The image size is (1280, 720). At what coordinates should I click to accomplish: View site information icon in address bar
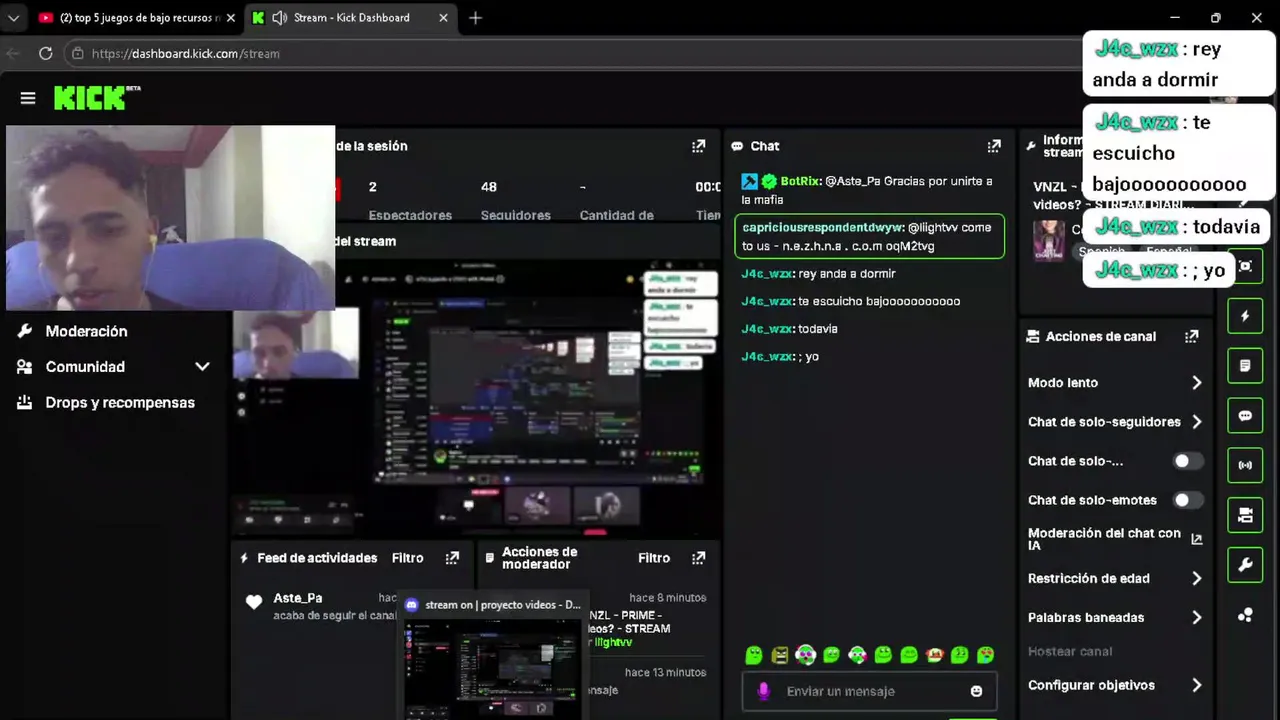click(x=78, y=54)
